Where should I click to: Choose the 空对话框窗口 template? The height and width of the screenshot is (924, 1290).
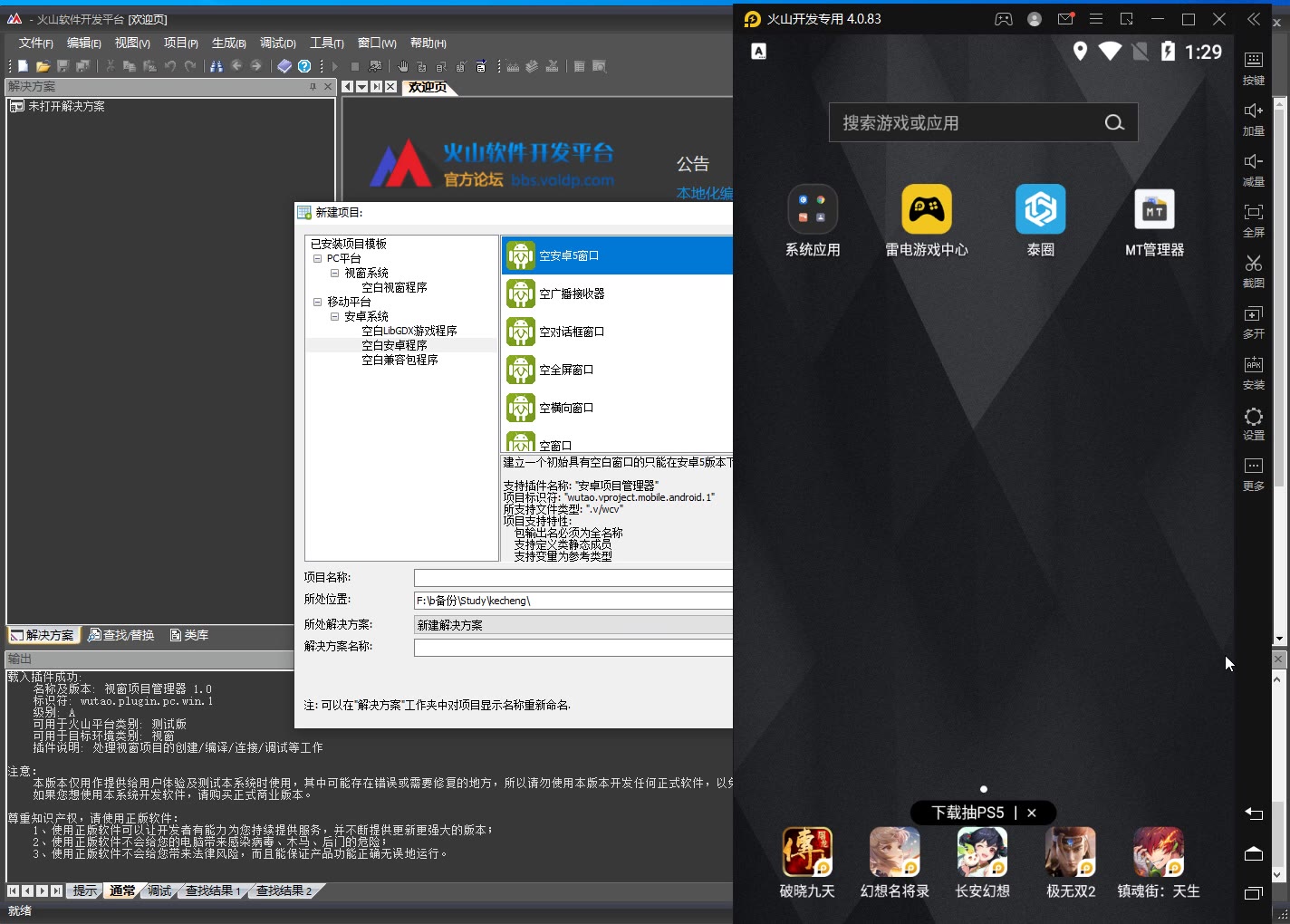(x=617, y=332)
